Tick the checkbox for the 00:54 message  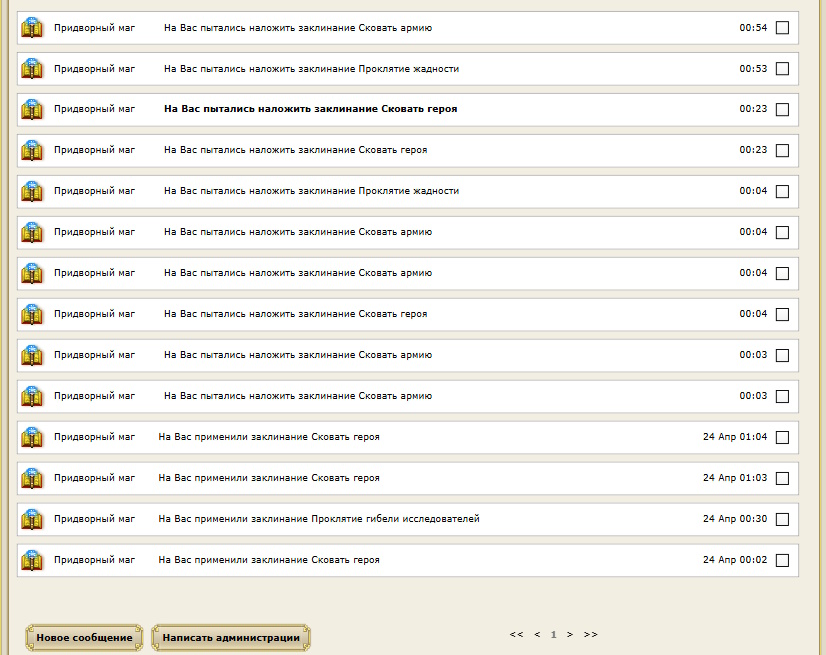point(782,28)
